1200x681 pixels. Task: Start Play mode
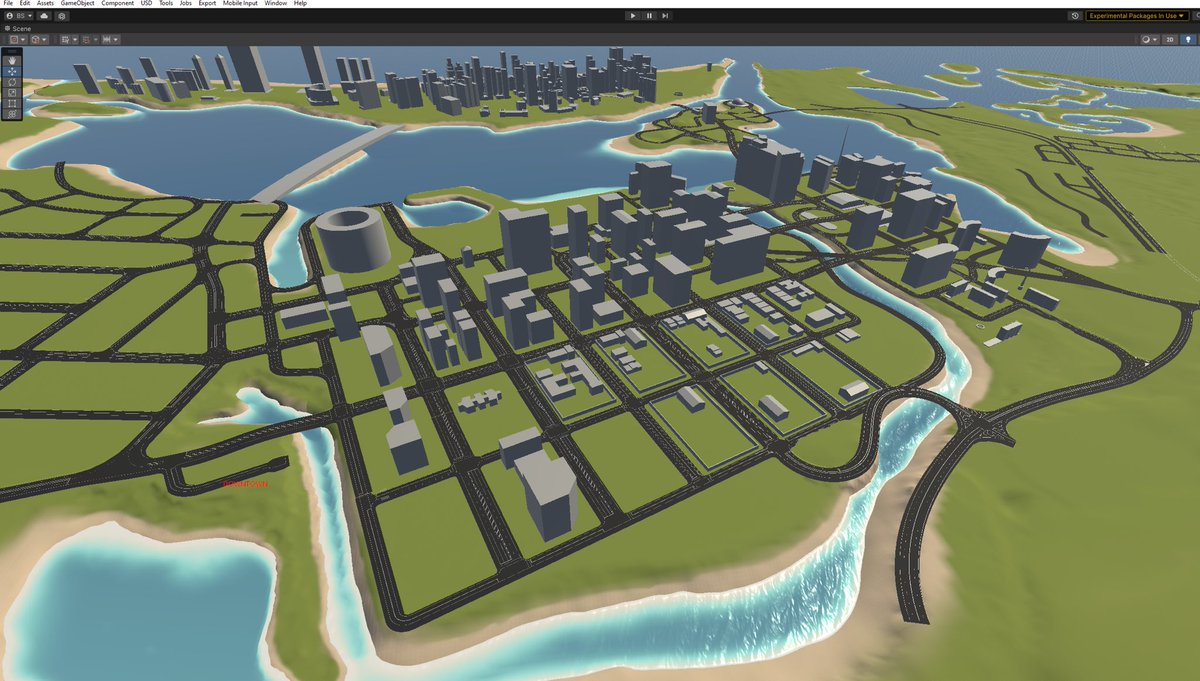[632, 16]
